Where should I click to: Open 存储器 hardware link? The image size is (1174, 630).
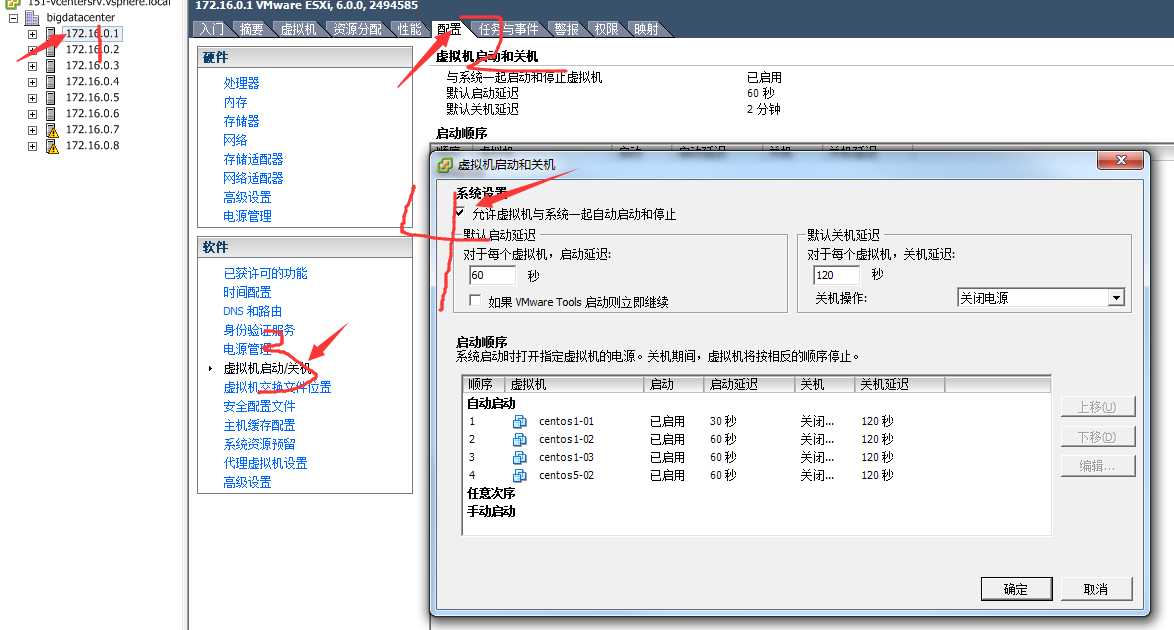coord(241,121)
